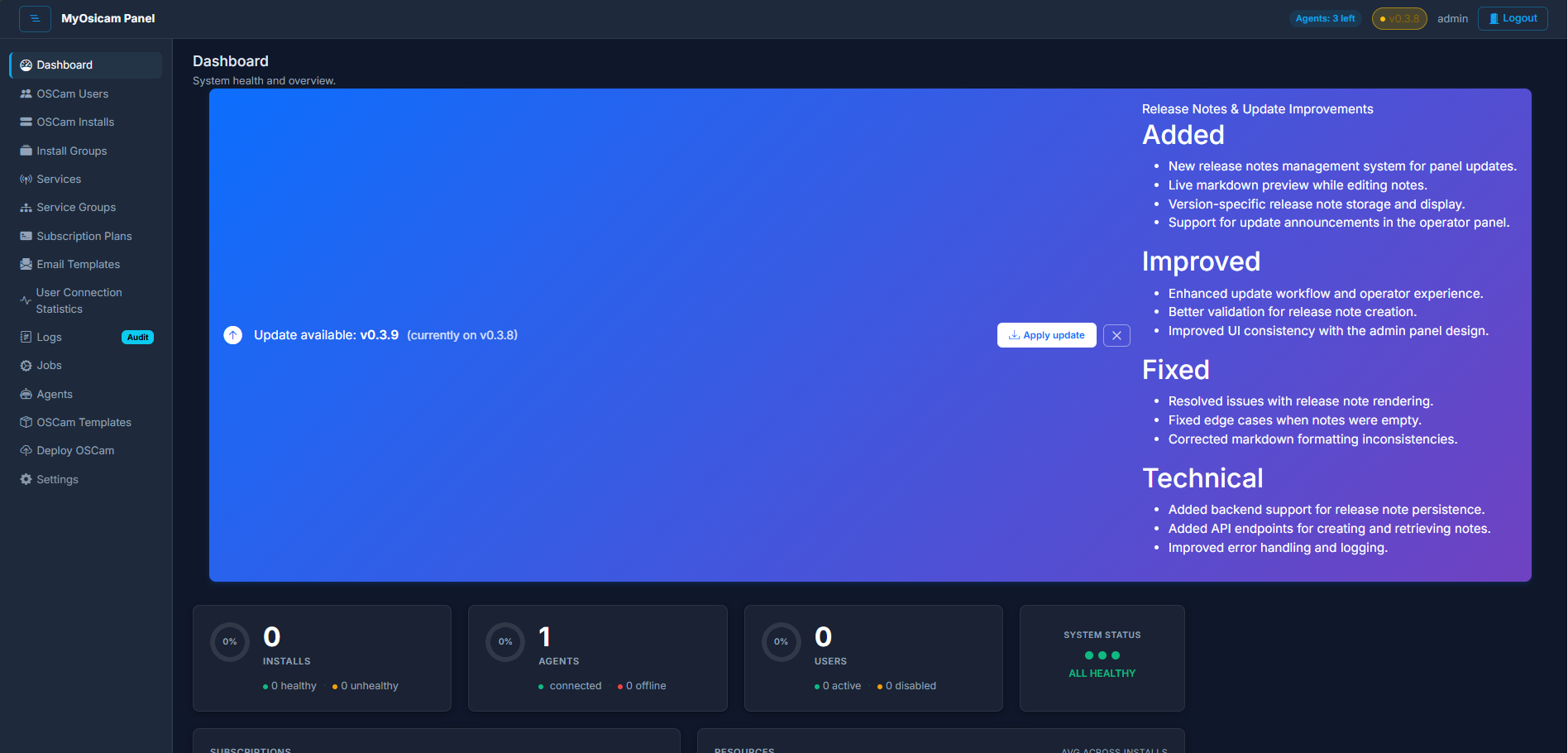Click MyOsicam Panel brand title
The height and width of the screenshot is (753, 1568).
coord(108,18)
